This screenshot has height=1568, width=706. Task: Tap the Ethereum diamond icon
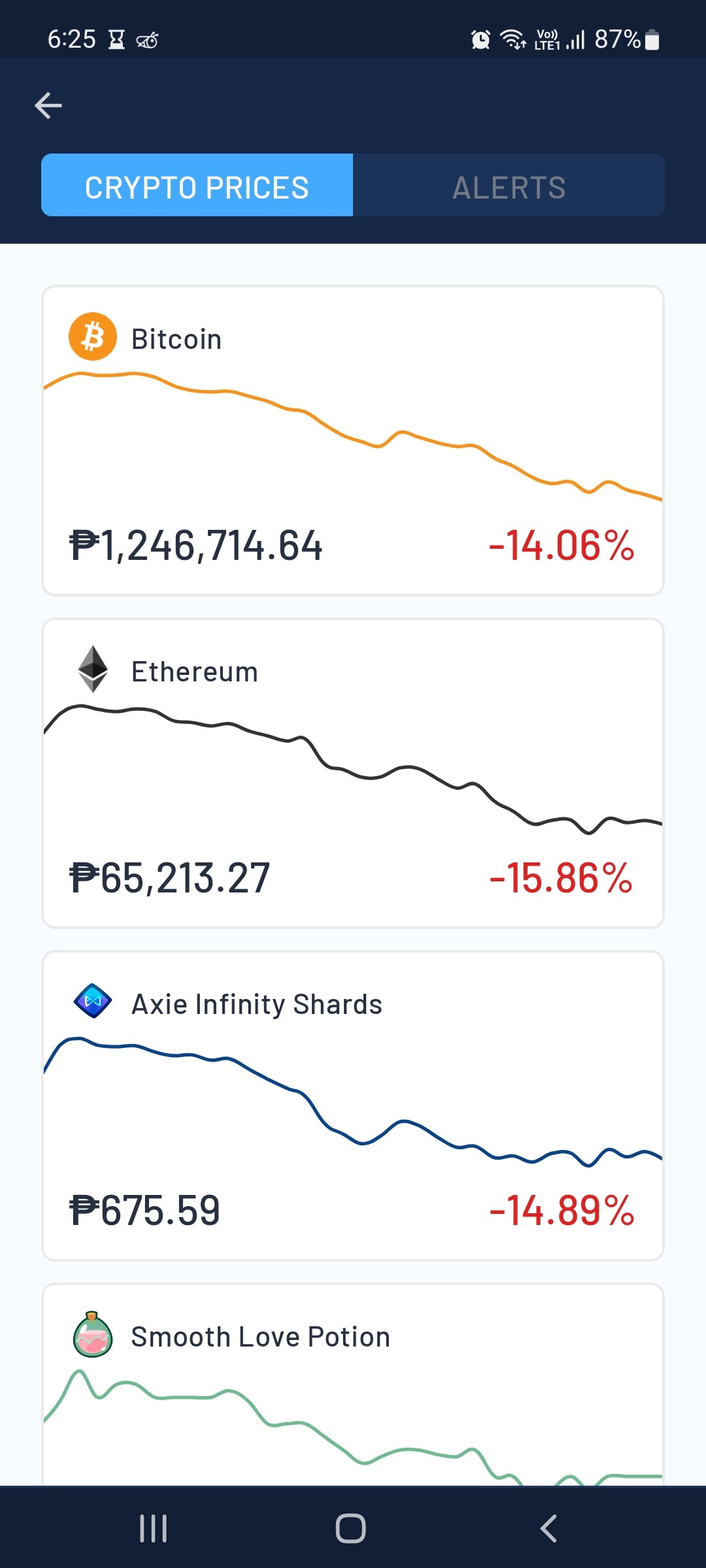click(x=93, y=669)
